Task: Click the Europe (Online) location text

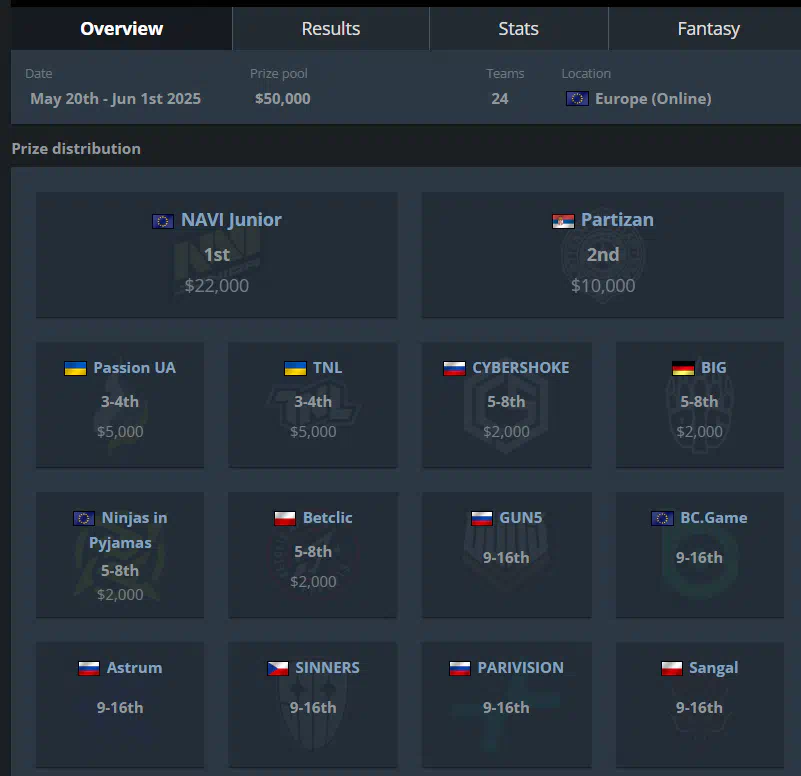Action: coord(653,99)
